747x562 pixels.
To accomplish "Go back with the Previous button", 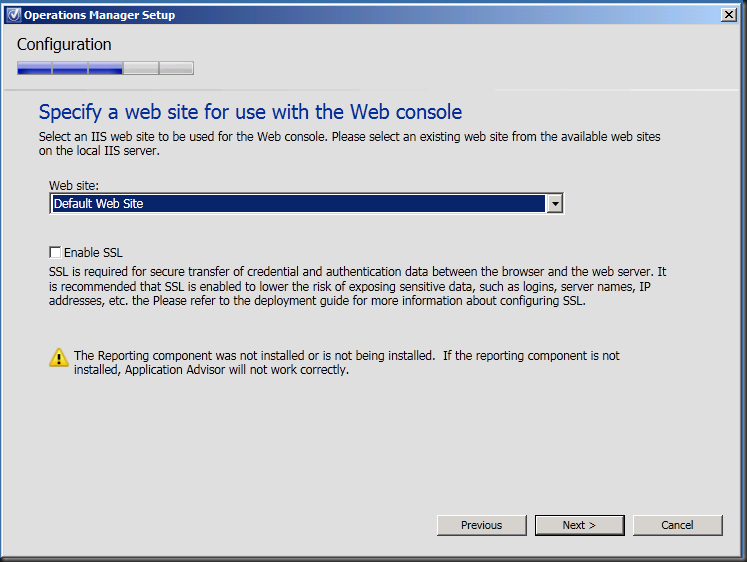I will [481, 525].
